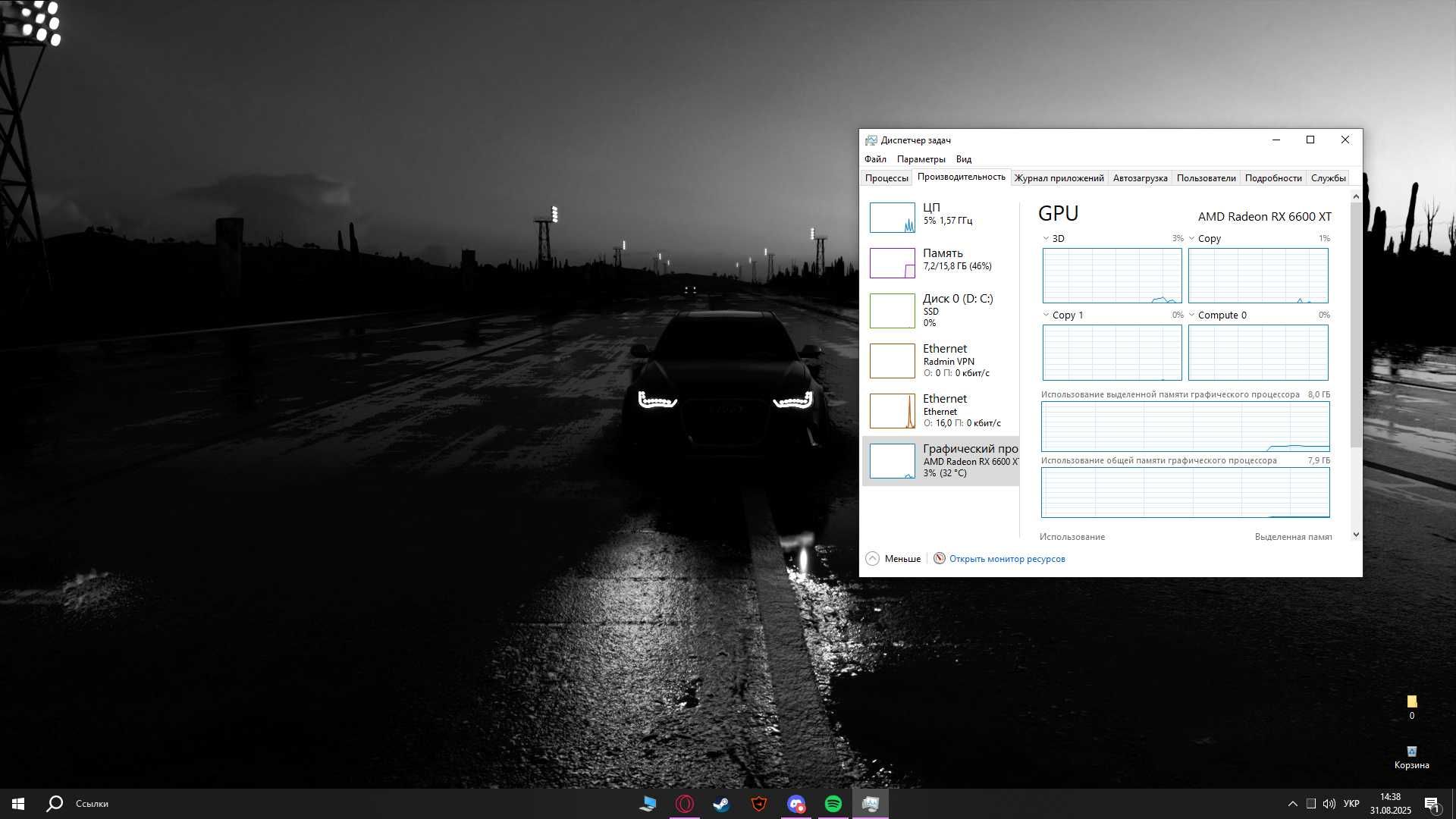The image size is (1456, 819).
Task: Click the Ссылки toolbar label on taskbar
Action: pos(92,804)
